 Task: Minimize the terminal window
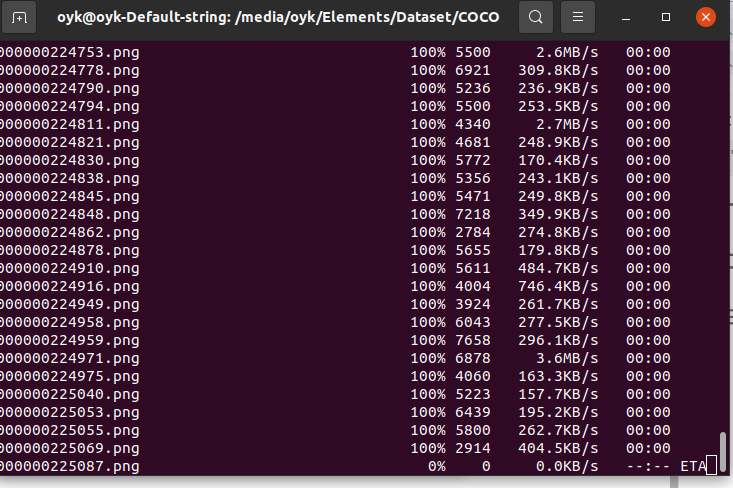point(626,18)
